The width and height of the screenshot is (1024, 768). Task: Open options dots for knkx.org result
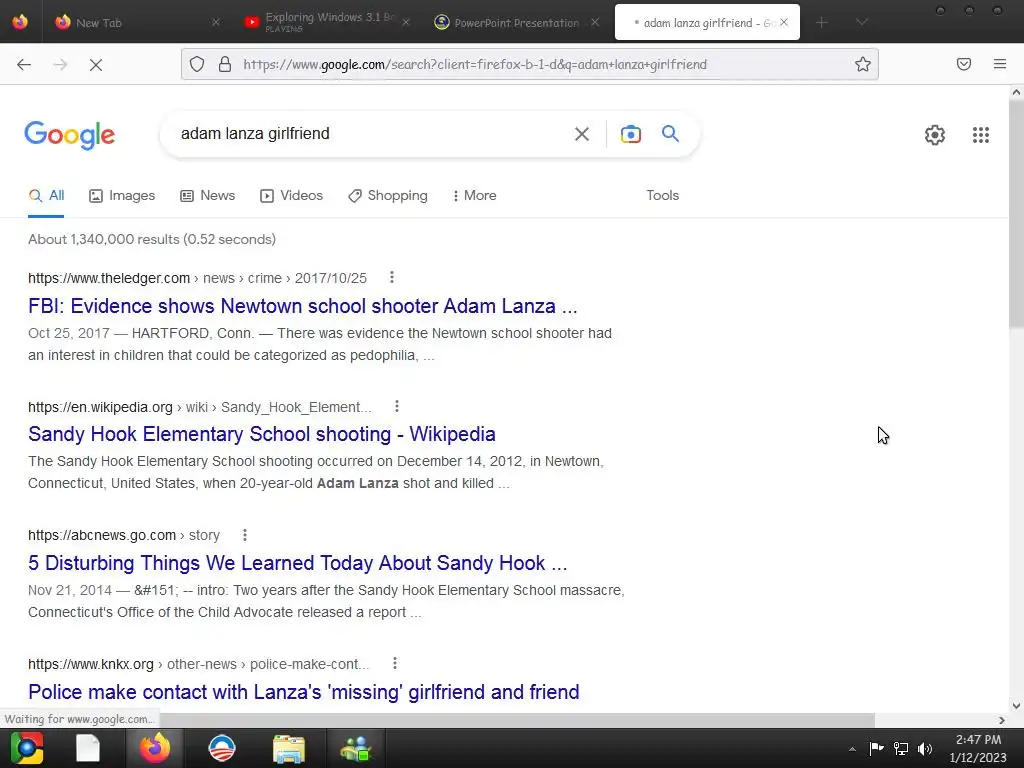coord(394,664)
